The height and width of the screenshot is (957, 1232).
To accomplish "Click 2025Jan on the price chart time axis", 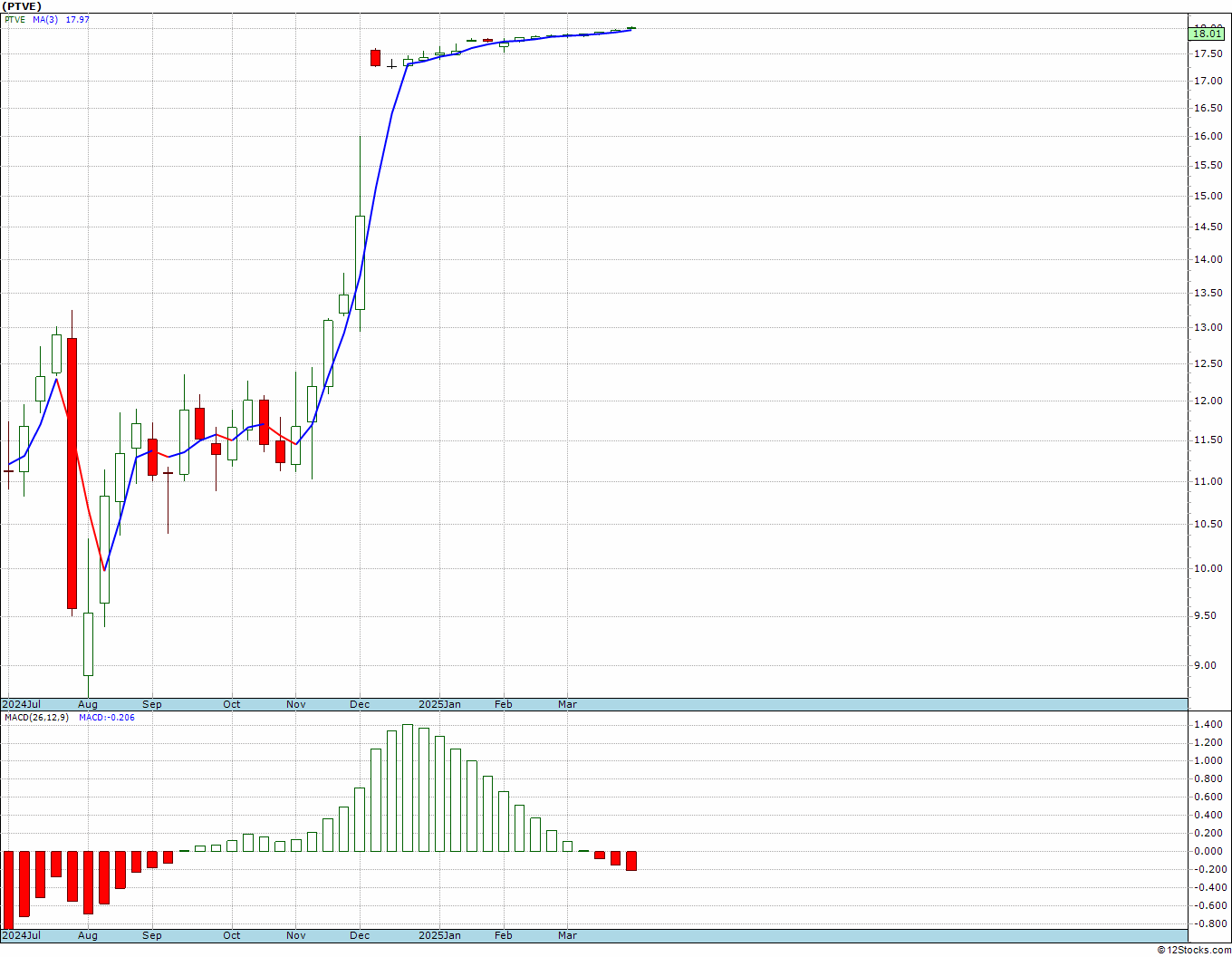I will click(440, 704).
